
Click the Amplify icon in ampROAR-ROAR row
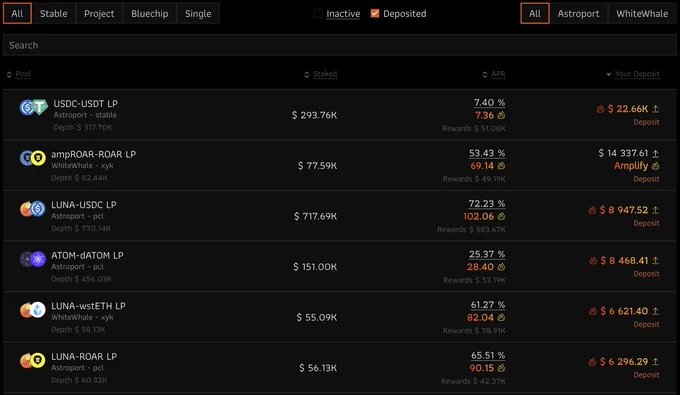pos(656,166)
